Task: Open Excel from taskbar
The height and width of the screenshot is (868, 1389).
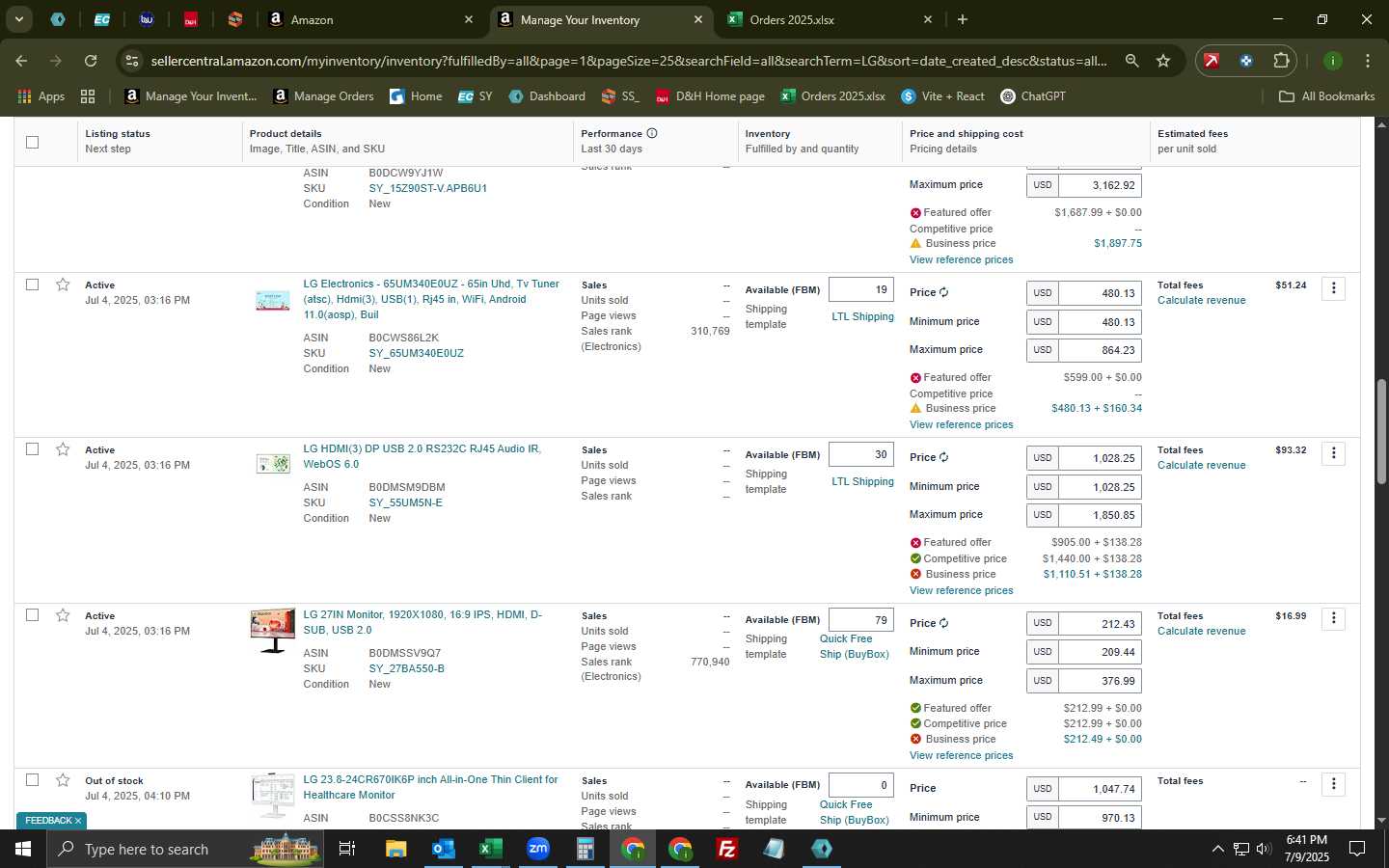Action: (490, 849)
